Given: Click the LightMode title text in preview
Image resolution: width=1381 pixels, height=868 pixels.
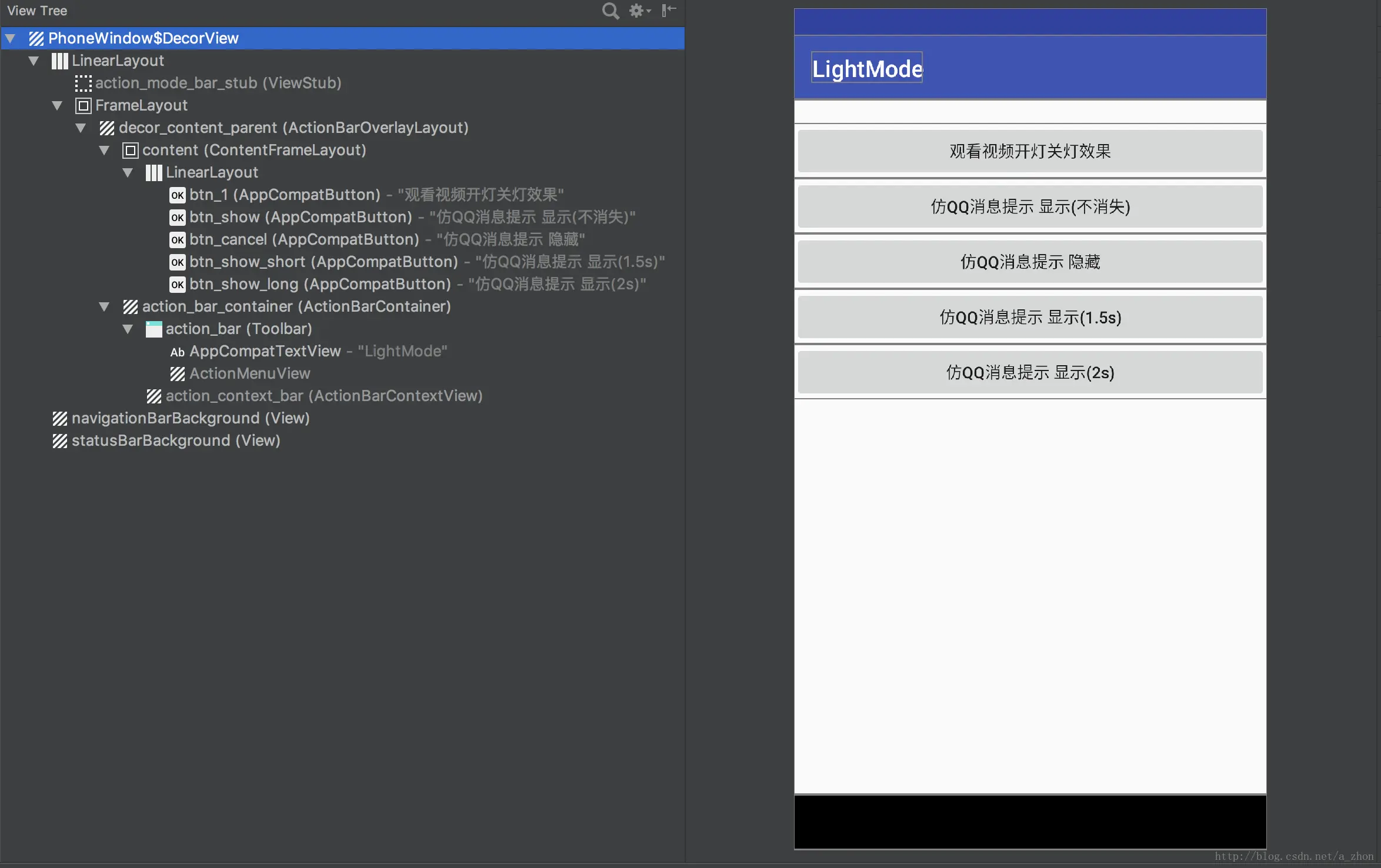Looking at the screenshot, I should click(866, 69).
